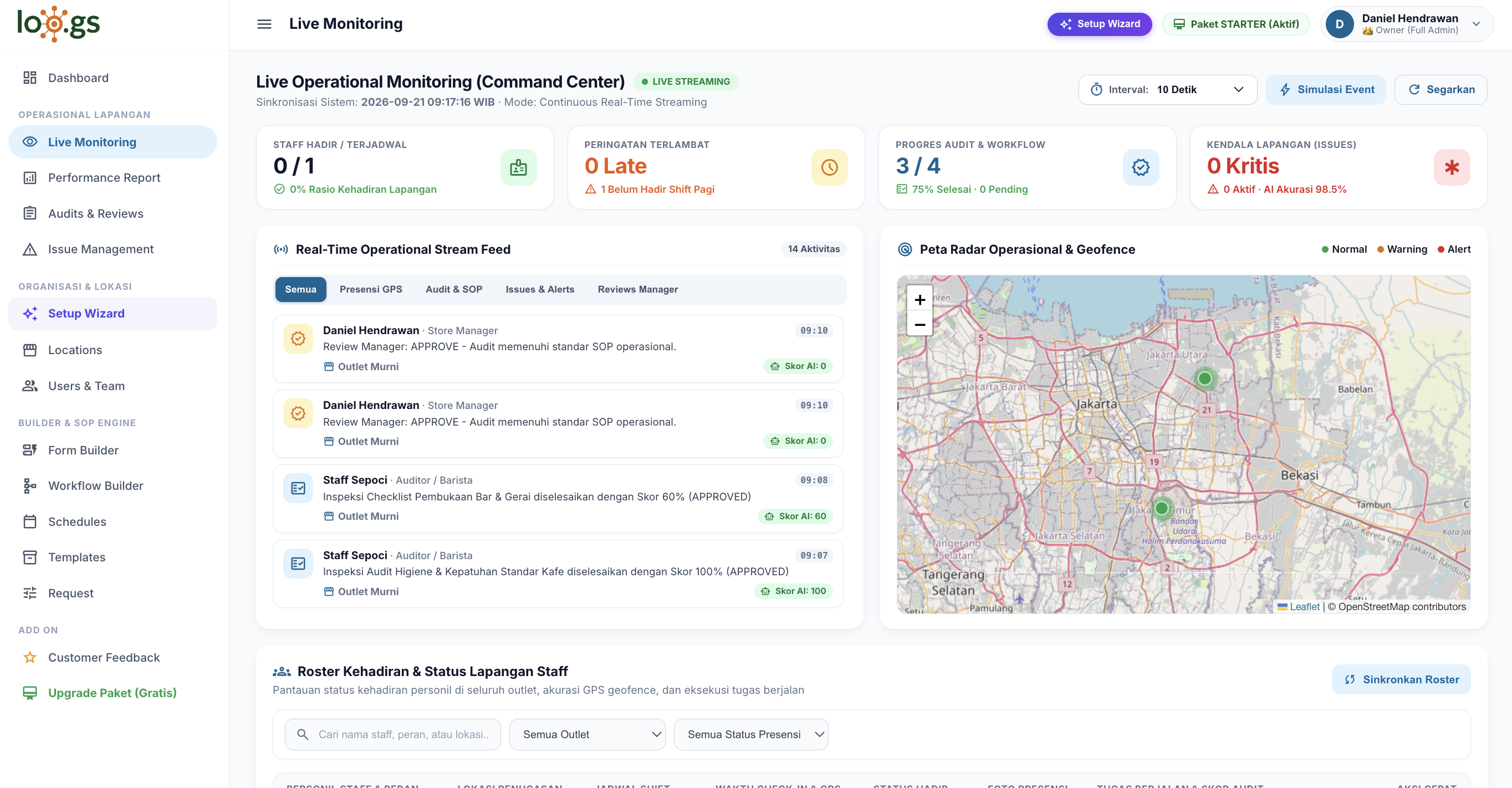Screen dimensions: 1512x788
Task: Click the late warning clock icon
Action: tap(829, 167)
